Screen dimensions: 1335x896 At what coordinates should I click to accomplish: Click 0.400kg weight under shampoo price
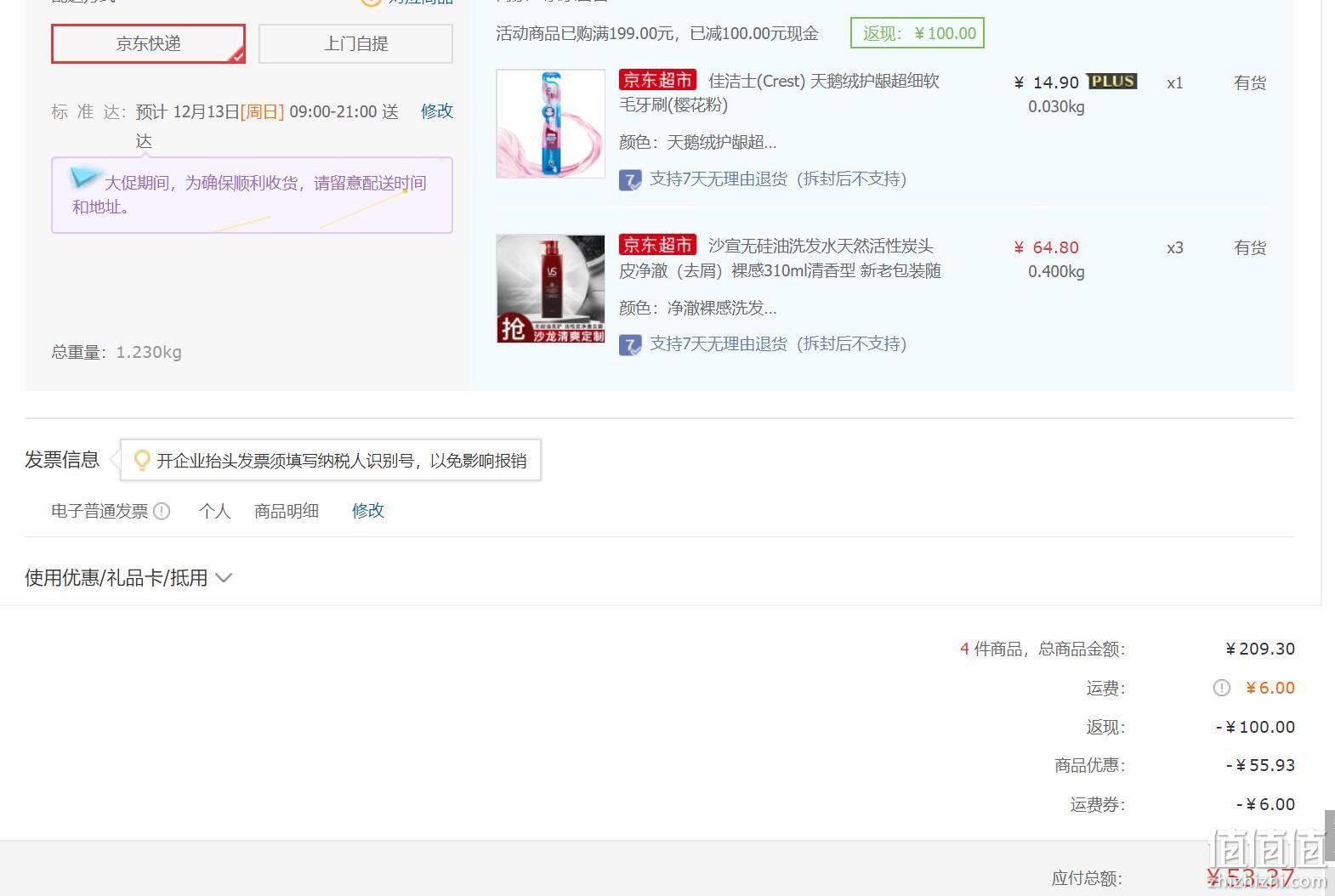[x=1056, y=272]
